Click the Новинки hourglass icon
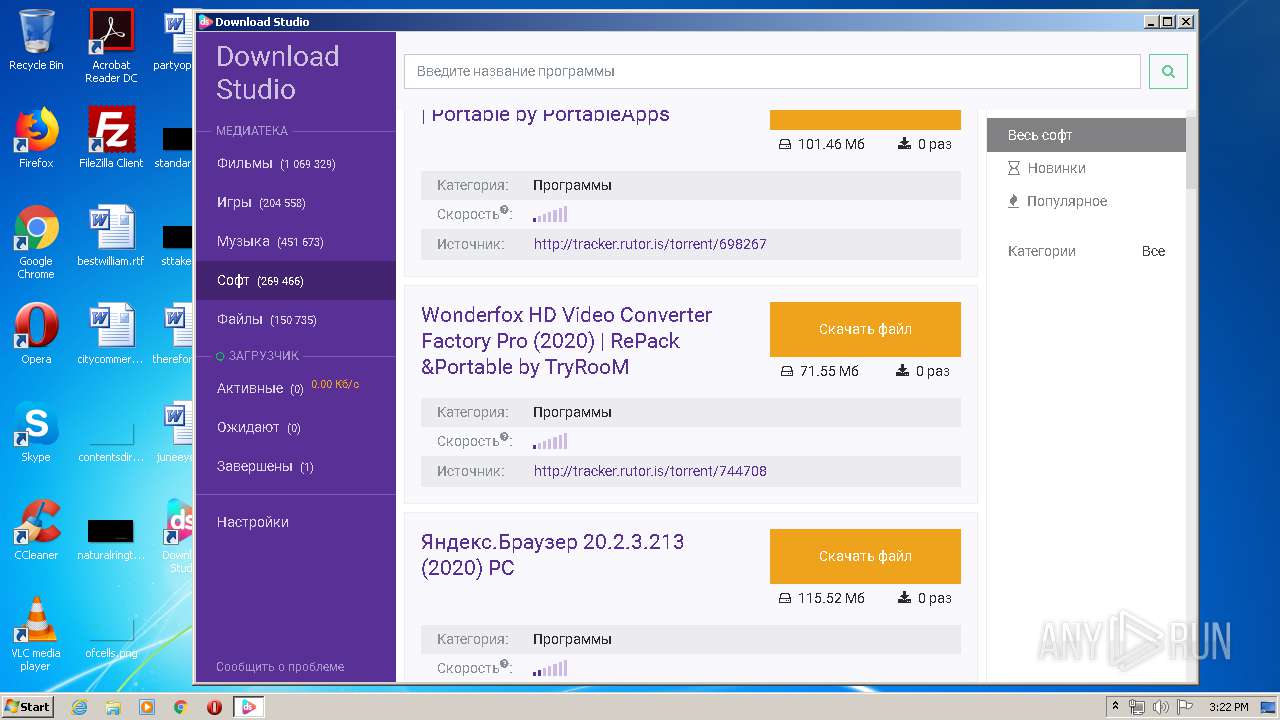Image resolution: width=1280 pixels, height=720 pixels. tap(1014, 168)
